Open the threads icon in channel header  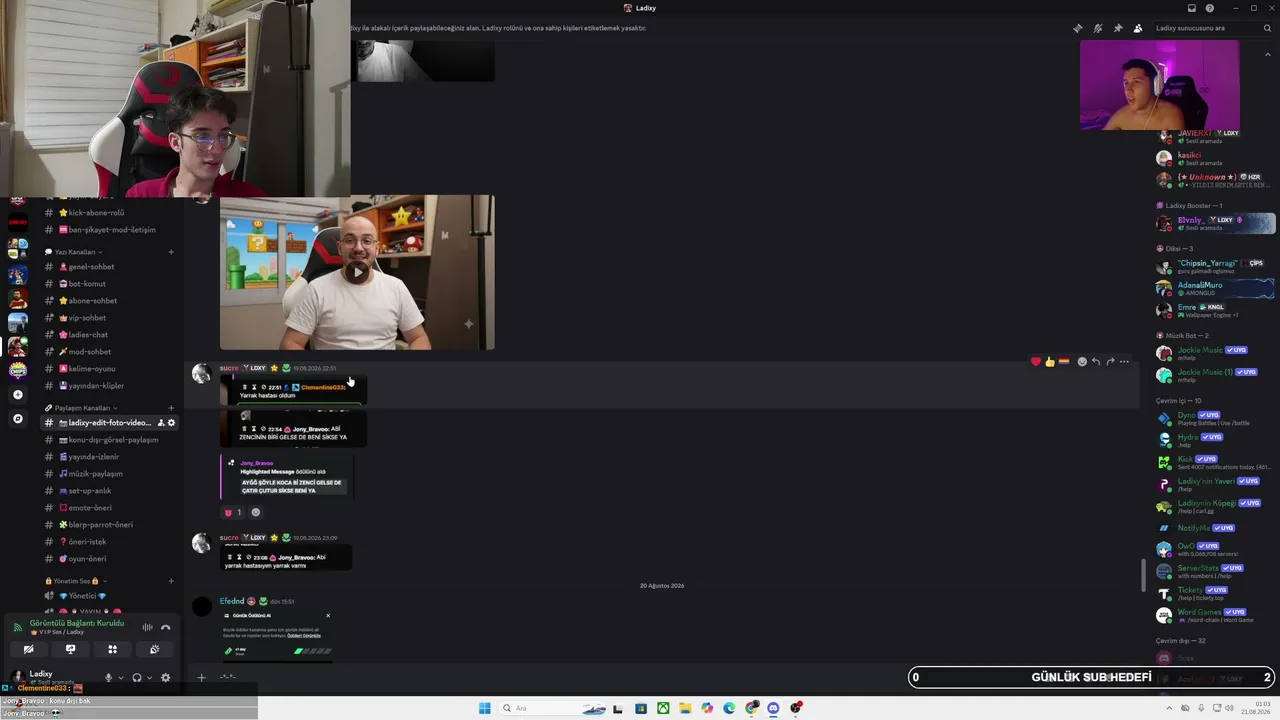tap(1077, 28)
